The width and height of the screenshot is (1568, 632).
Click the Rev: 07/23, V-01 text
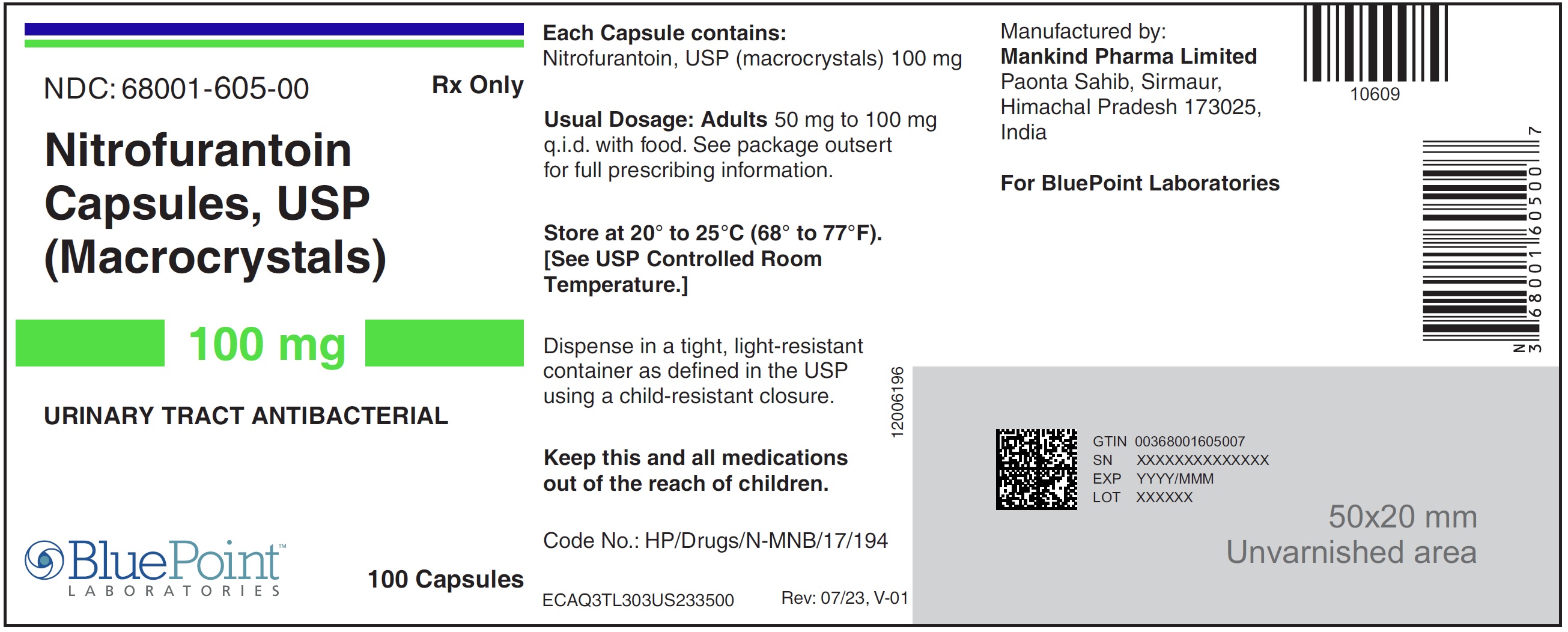point(844,598)
